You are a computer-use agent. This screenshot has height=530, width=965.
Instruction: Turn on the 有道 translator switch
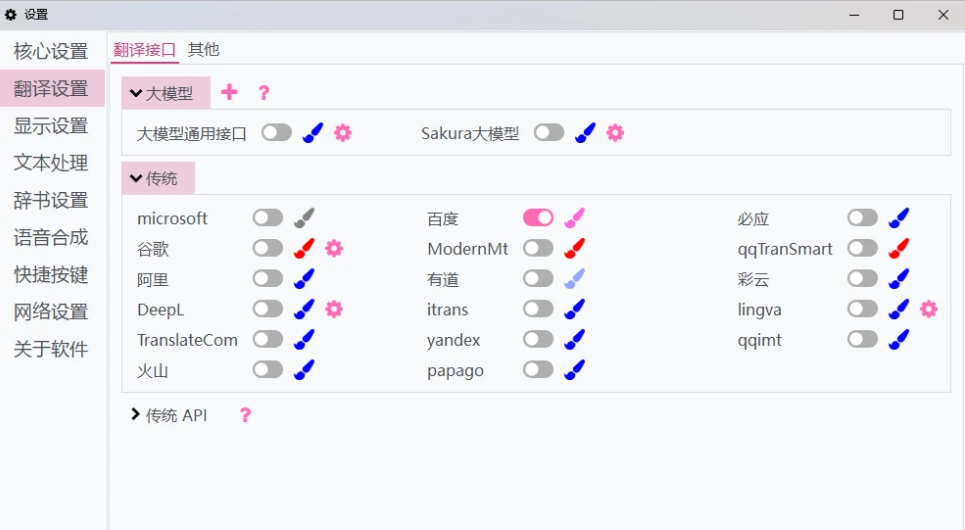tap(538, 279)
